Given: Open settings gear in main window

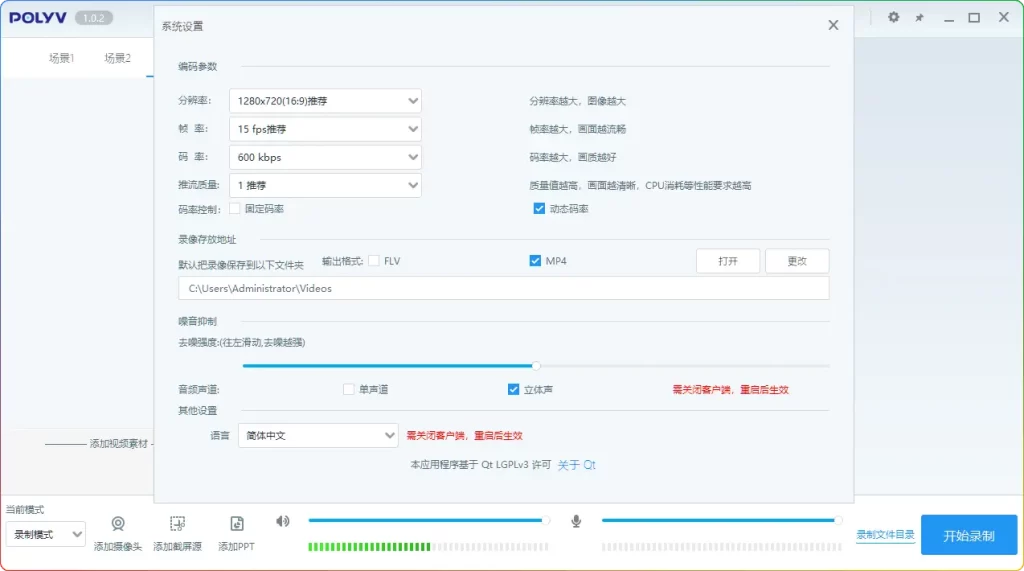Looking at the screenshot, I should (x=893, y=18).
